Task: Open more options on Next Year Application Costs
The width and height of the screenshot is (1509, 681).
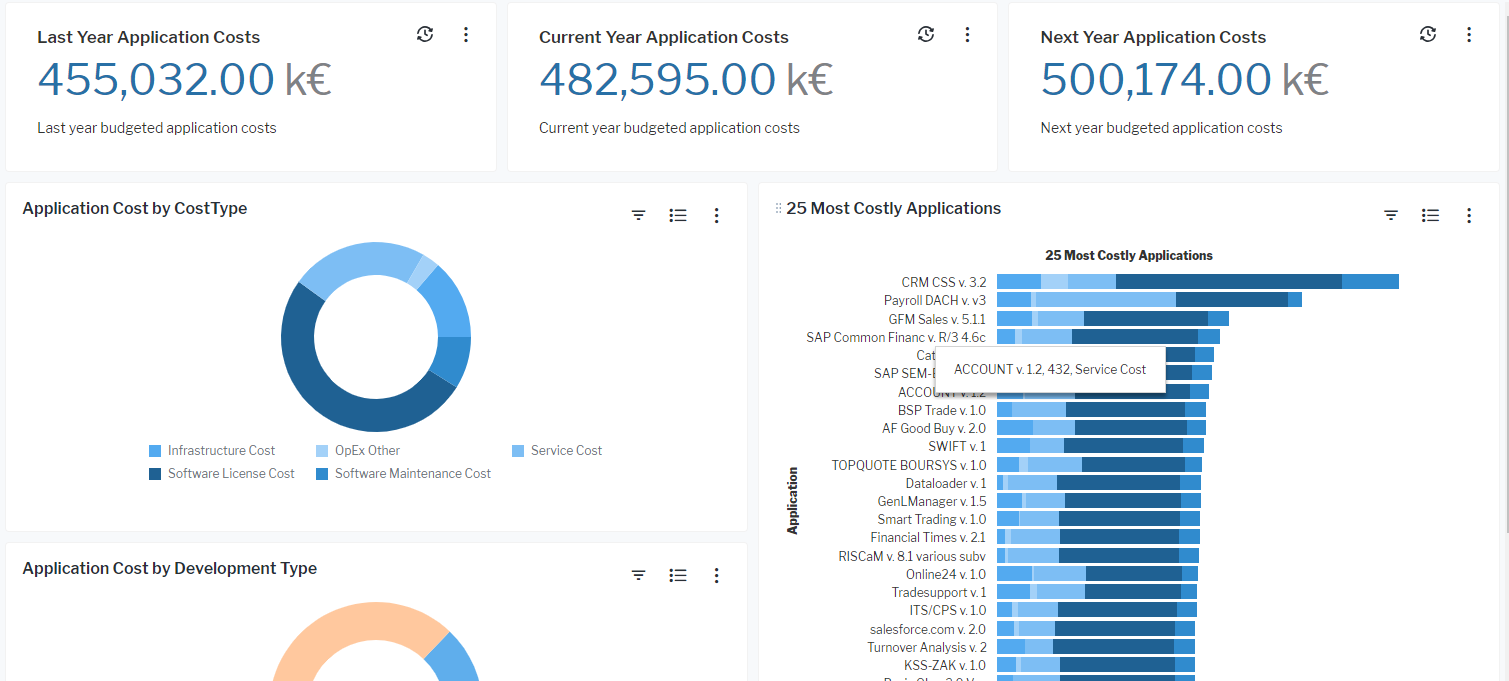Action: (1469, 35)
